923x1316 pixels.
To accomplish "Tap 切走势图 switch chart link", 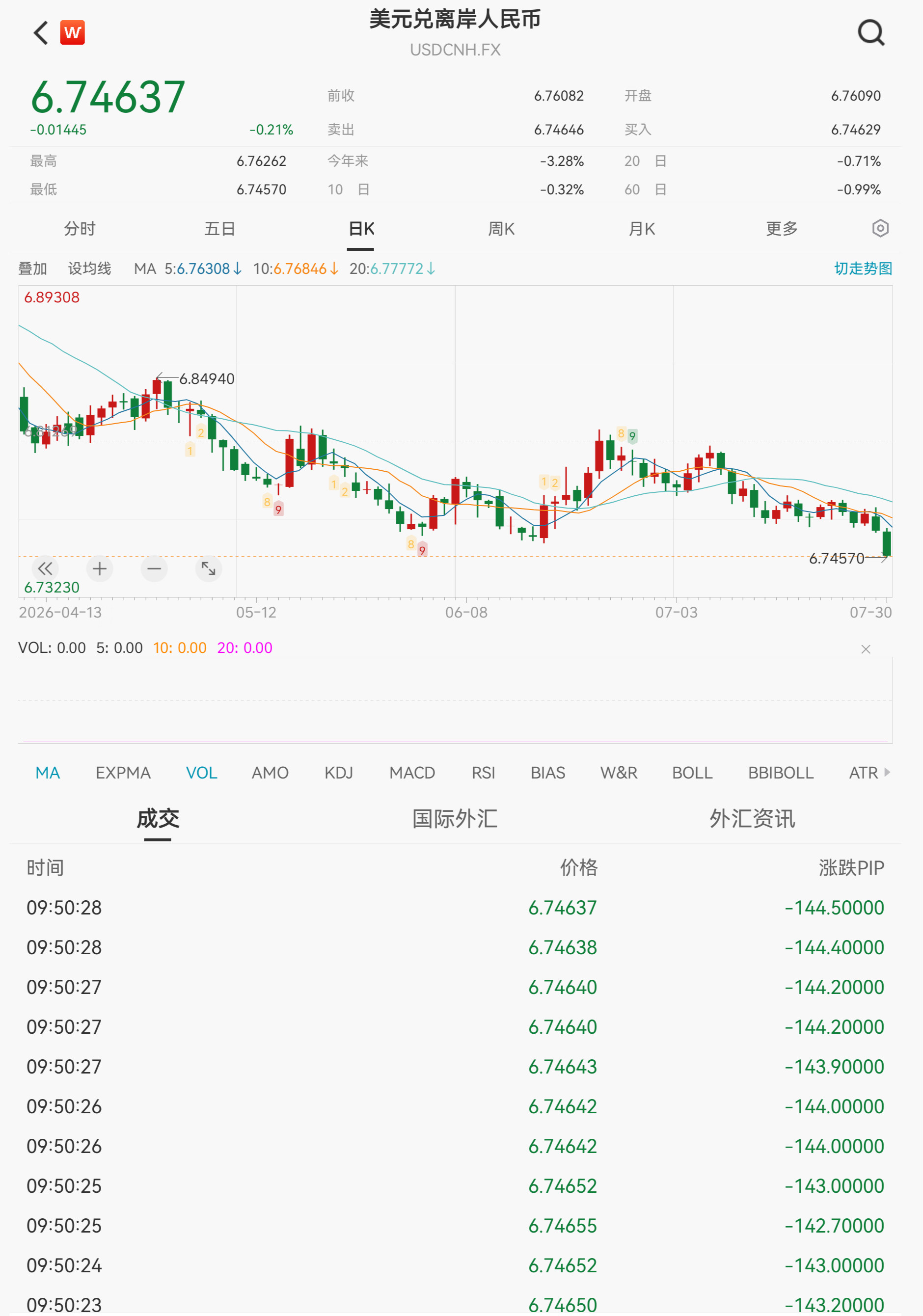I will (x=863, y=268).
